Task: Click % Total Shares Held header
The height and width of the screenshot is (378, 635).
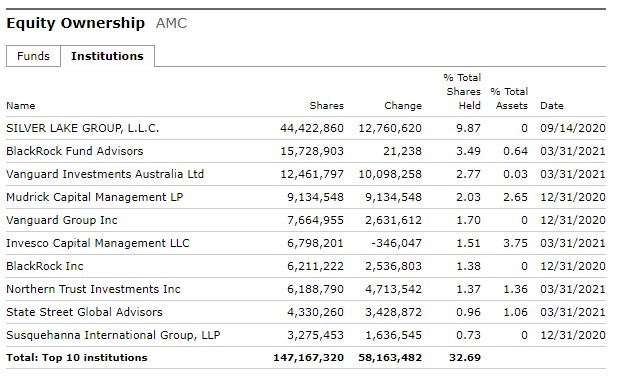Action: coord(462,92)
